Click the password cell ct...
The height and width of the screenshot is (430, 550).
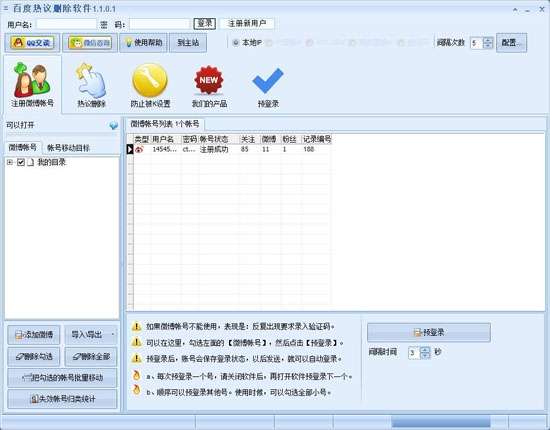tap(190, 149)
